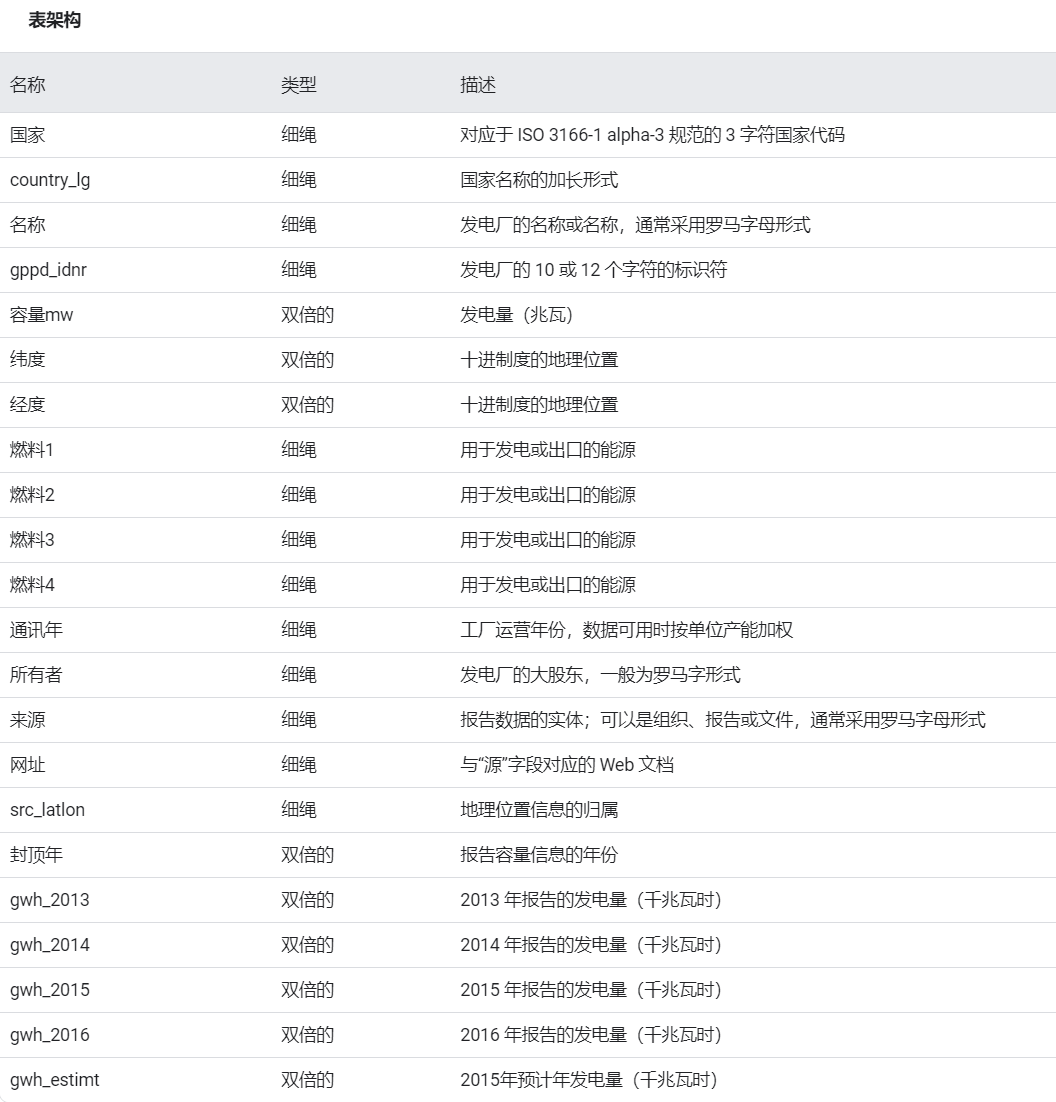Viewport: 1056px width, 1102px height.
Task: Select the 类型 column header
Action: [295, 85]
